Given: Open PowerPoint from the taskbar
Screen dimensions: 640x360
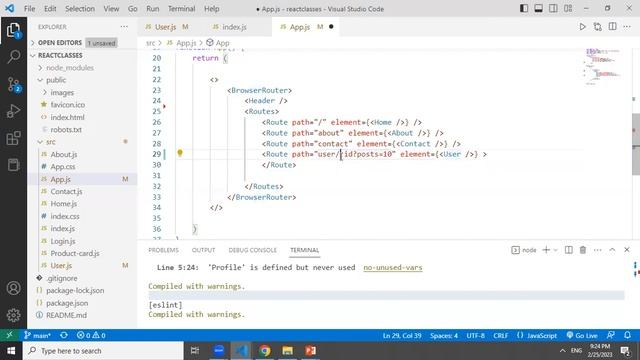Looking at the screenshot, I should click(x=310, y=351).
